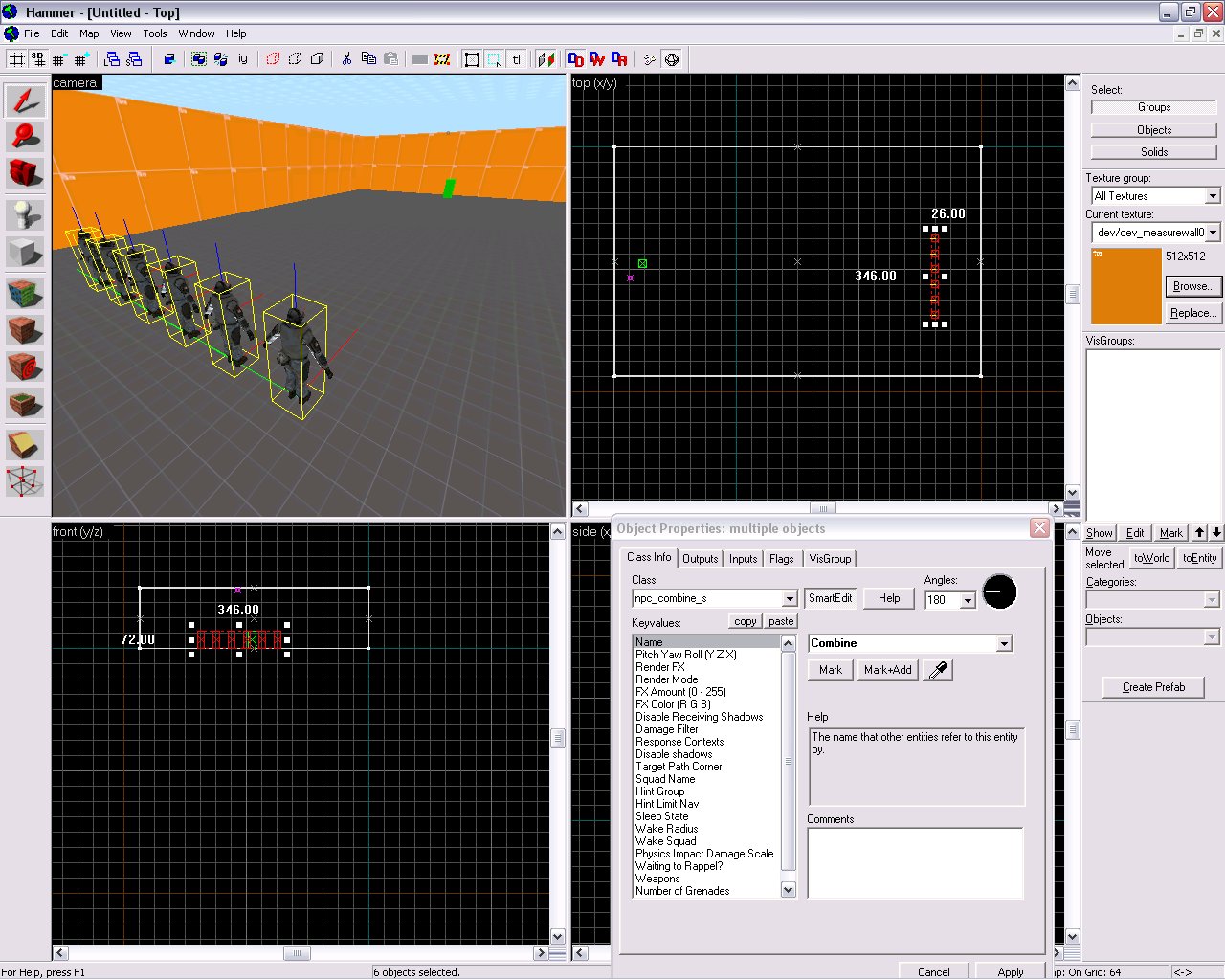Viewport: 1225px width, 980px height.
Task: Click the Create Prefab button
Action: [x=1153, y=687]
